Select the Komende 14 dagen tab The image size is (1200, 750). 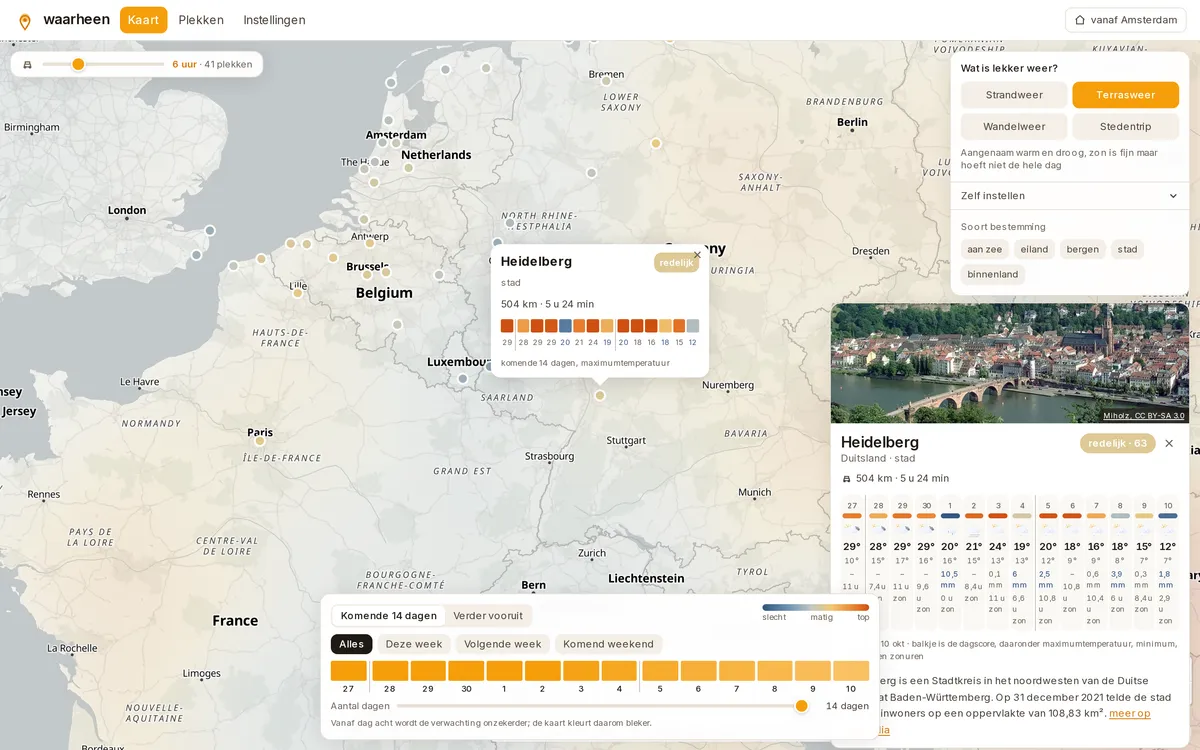389,616
